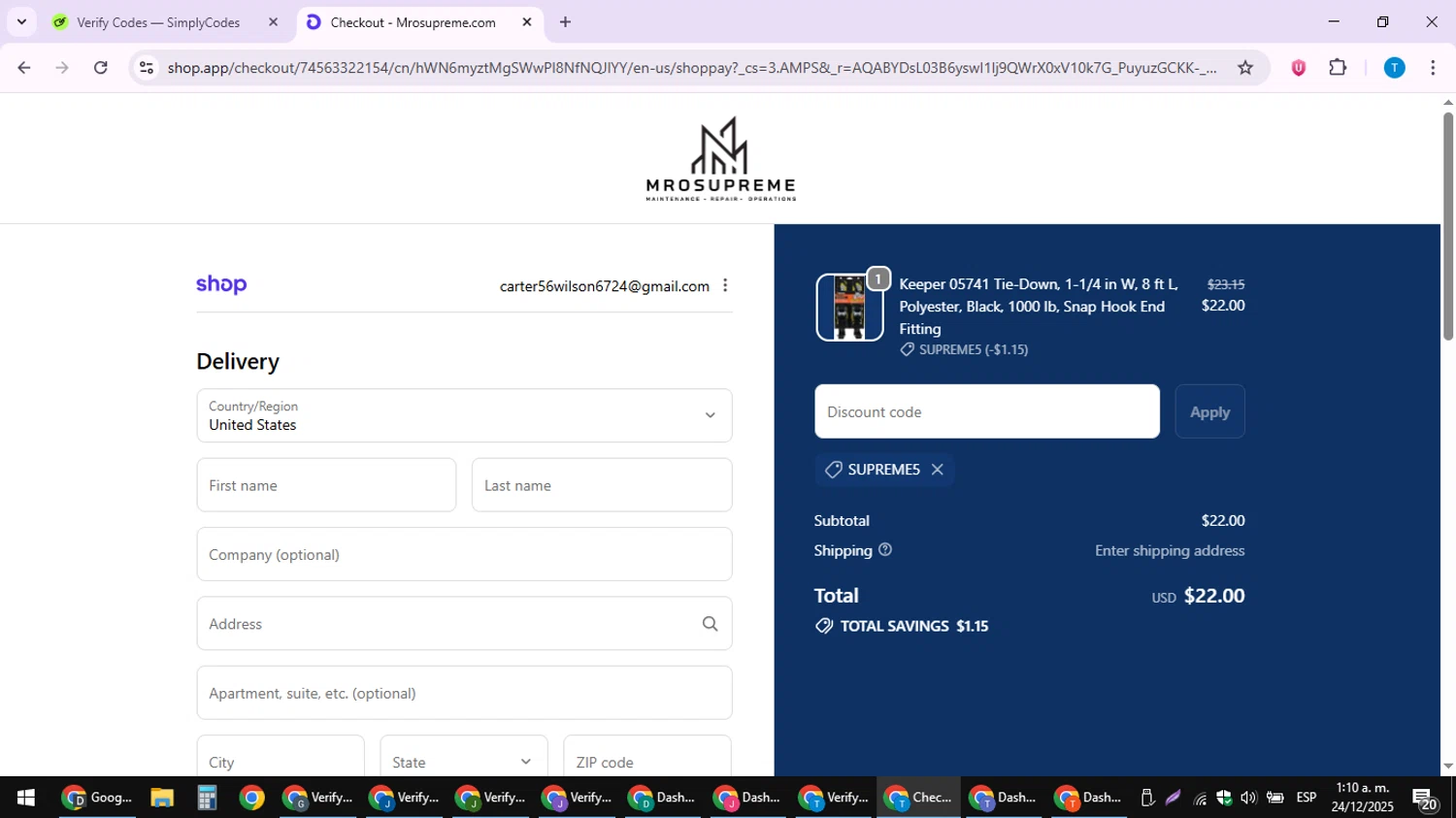This screenshot has height=818, width=1456.
Task: Click the carter56wilson6724@gmail.com email text
Action: tap(604, 286)
